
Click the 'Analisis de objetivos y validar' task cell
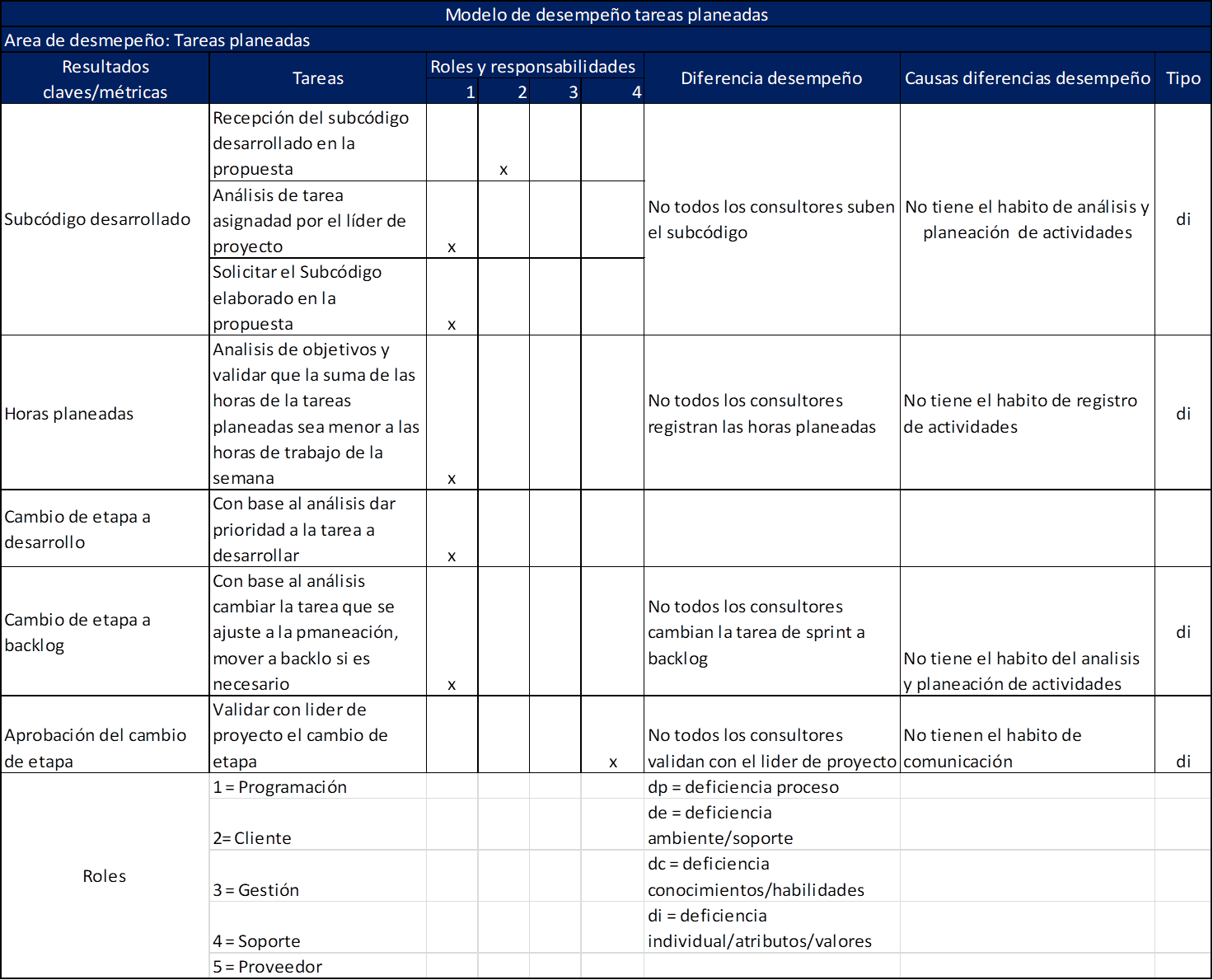318,413
